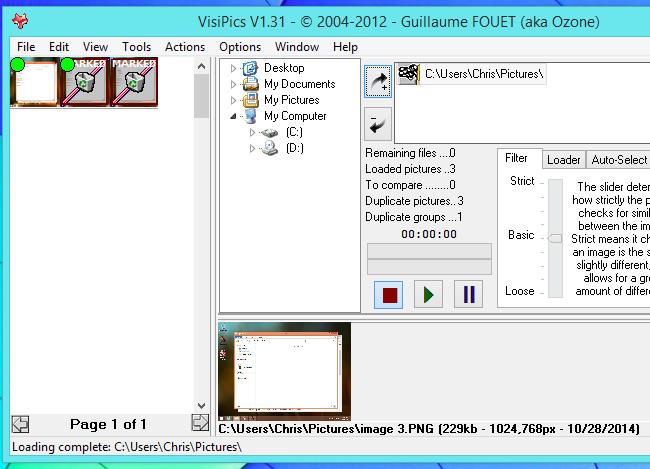Switch to the Loader tab
The height and width of the screenshot is (469, 650).
coord(563,160)
